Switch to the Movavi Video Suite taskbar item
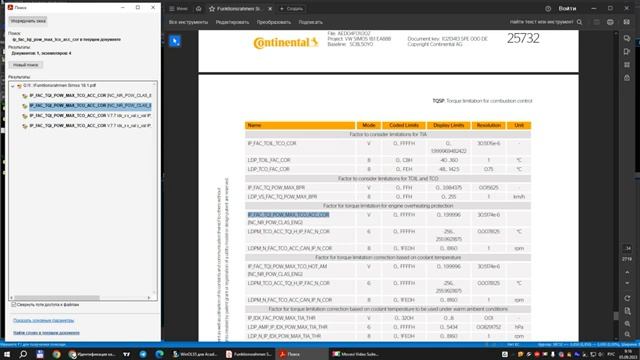 click(356, 354)
